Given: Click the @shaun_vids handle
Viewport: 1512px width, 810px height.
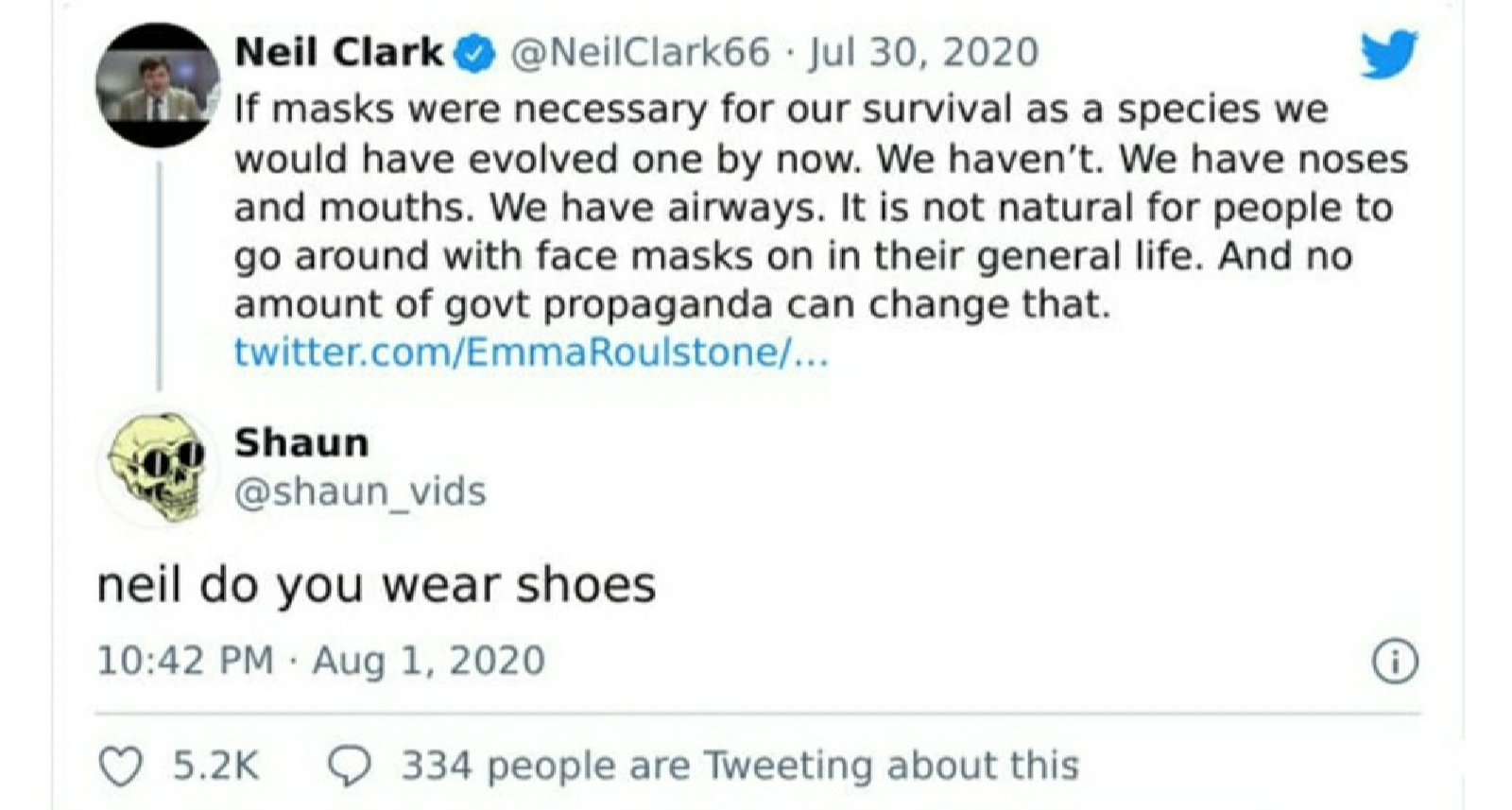Looking at the screenshot, I should (360, 491).
